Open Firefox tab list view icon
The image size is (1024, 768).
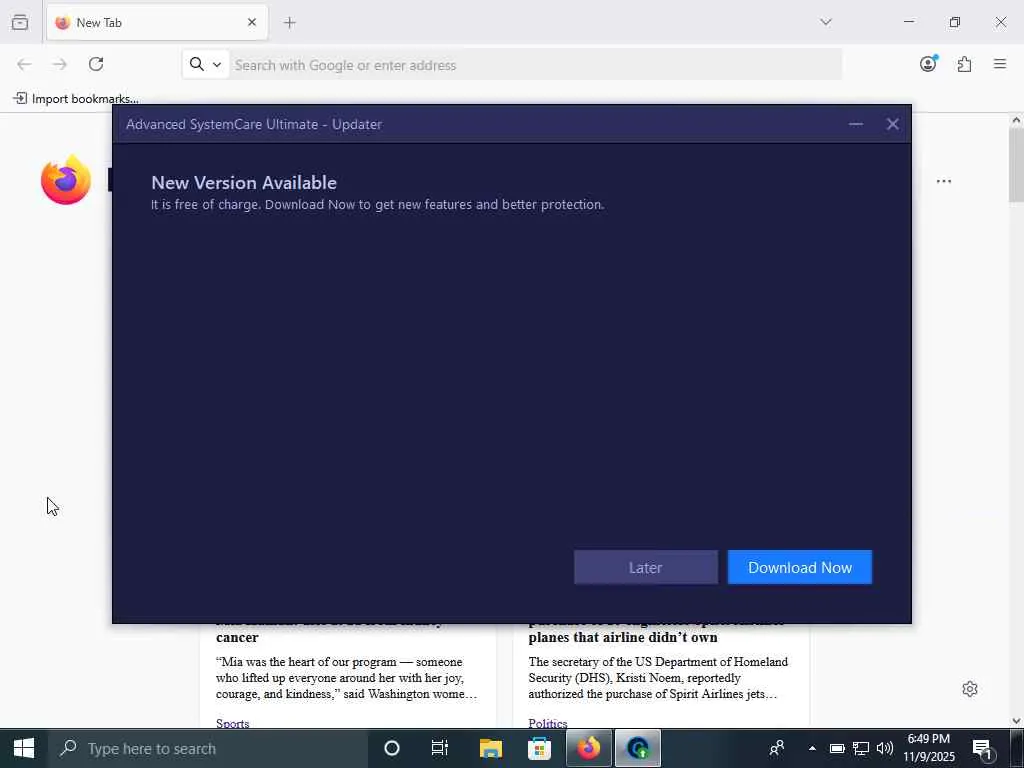click(x=20, y=22)
